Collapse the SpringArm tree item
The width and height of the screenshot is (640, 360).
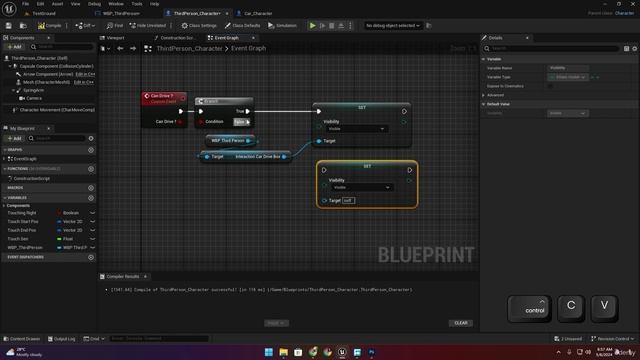pyautogui.click(x=13, y=90)
